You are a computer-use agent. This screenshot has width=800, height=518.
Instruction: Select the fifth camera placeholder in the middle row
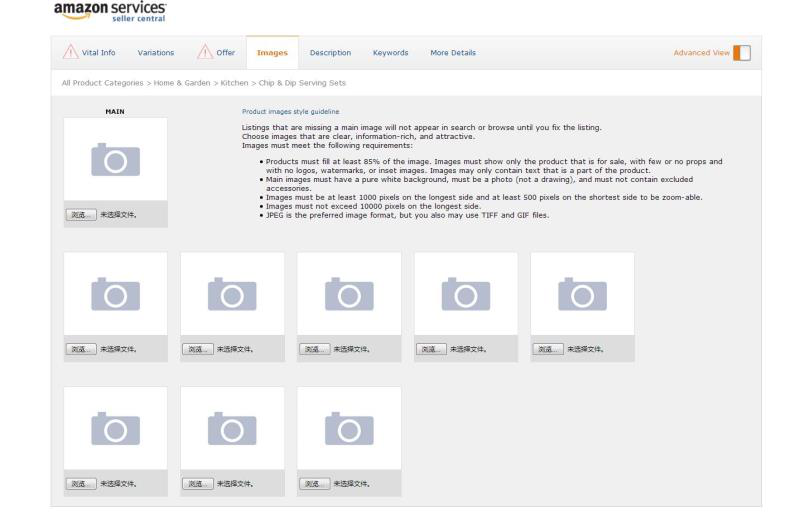click(582, 293)
